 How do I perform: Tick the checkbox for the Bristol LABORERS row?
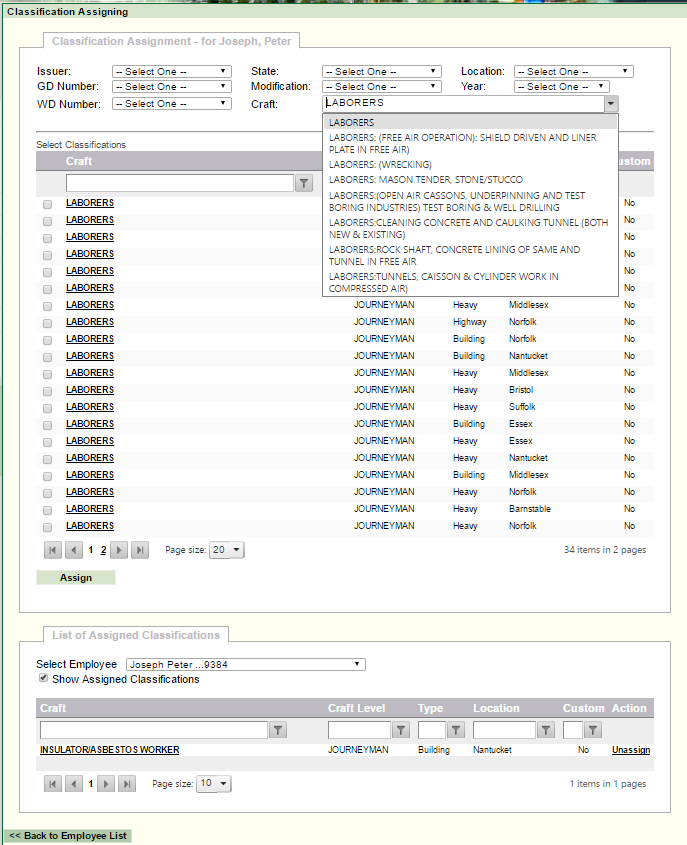tap(47, 390)
